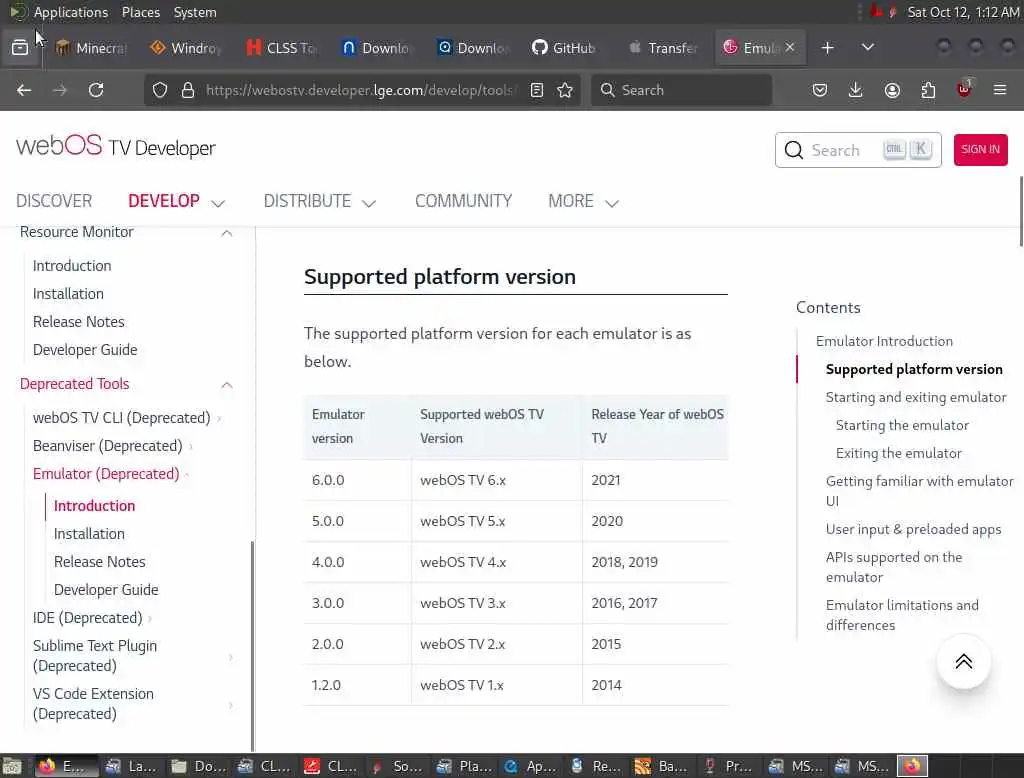The height and width of the screenshot is (778, 1024).
Task: Click the page vertical scrollbar
Action: tap(1021, 210)
